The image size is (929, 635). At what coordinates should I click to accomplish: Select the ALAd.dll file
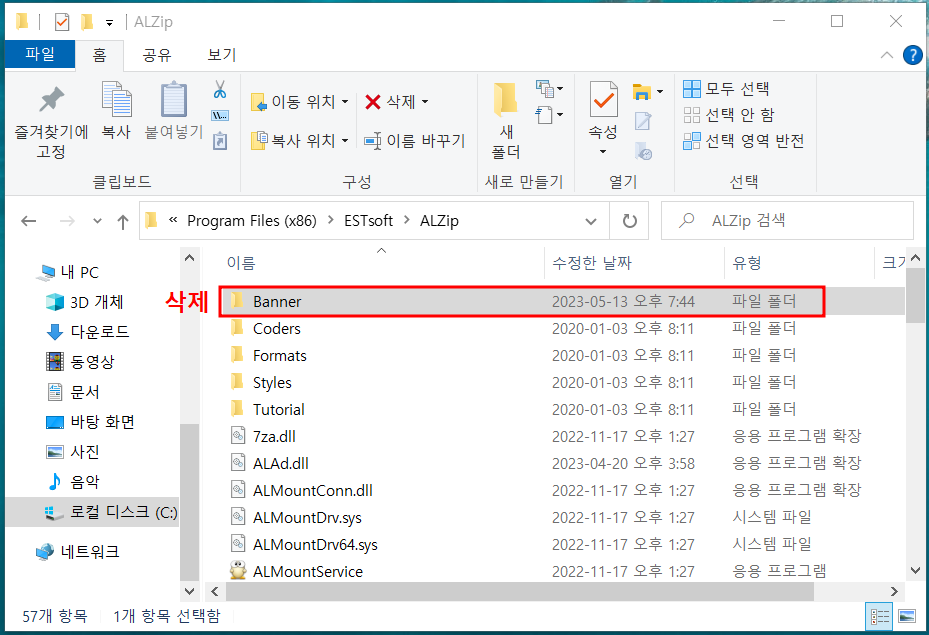click(281, 463)
